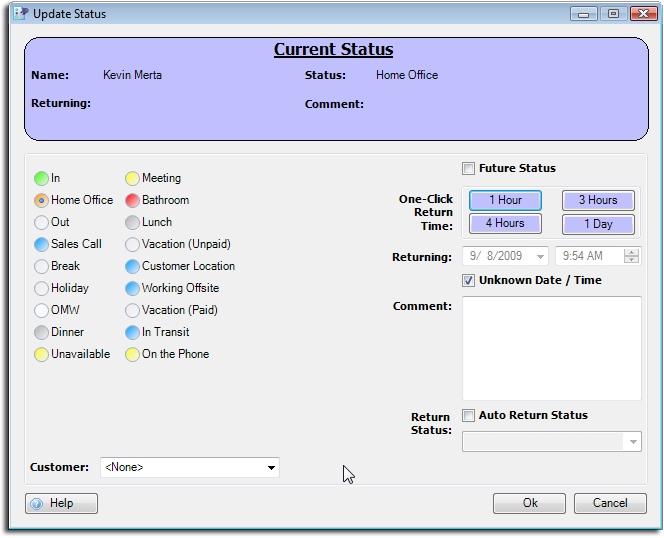Select the blue In Transit status icon
Image resolution: width=664 pixels, height=538 pixels.
tap(132, 333)
